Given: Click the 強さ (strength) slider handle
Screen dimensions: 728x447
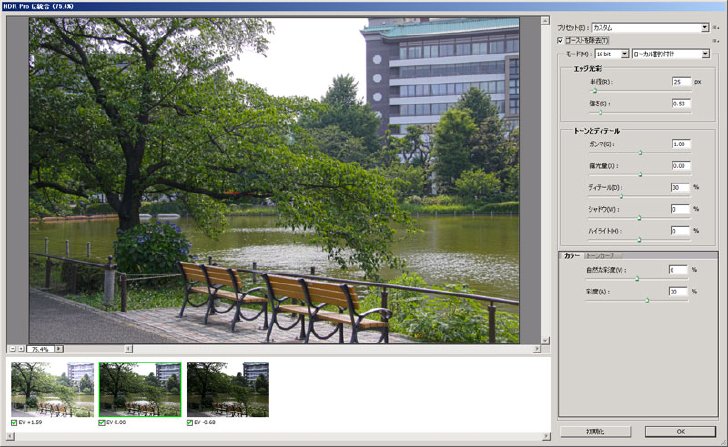Looking at the screenshot, I should (600, 112).
